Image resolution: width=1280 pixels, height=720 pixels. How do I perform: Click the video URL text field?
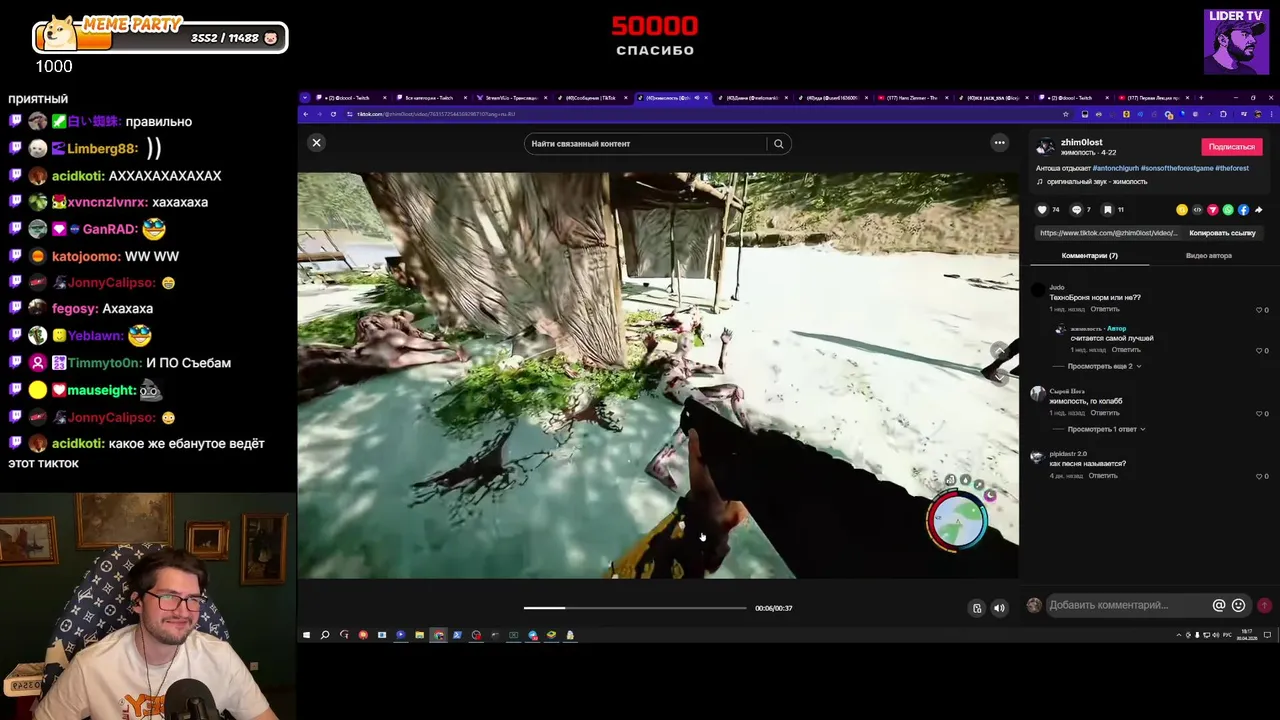coord(1108,233)
